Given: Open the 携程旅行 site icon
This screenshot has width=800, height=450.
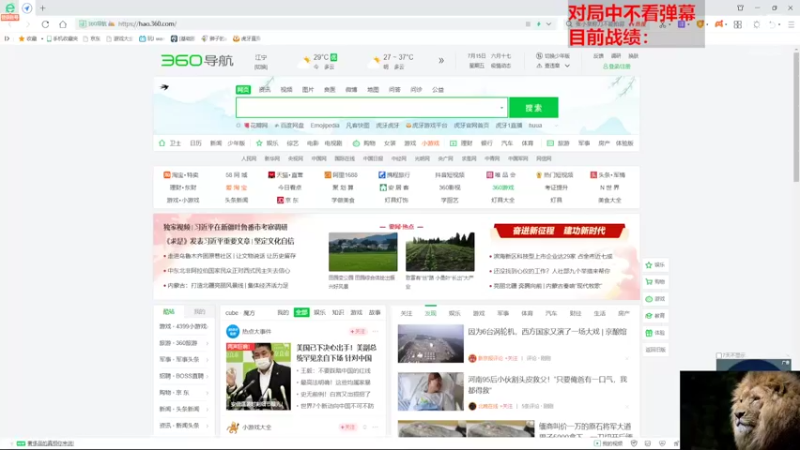Looking at the screenshot, I should click(382, 175).
